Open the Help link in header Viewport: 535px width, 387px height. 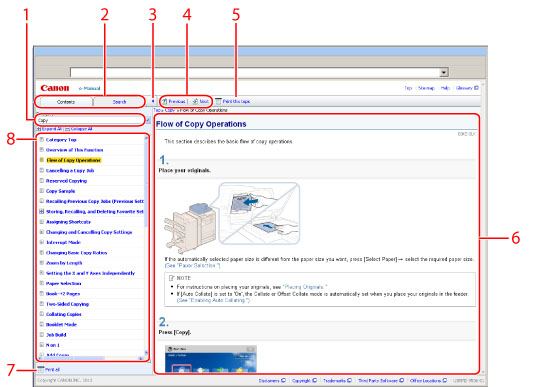pyautogui.click(x=445, y=88)
